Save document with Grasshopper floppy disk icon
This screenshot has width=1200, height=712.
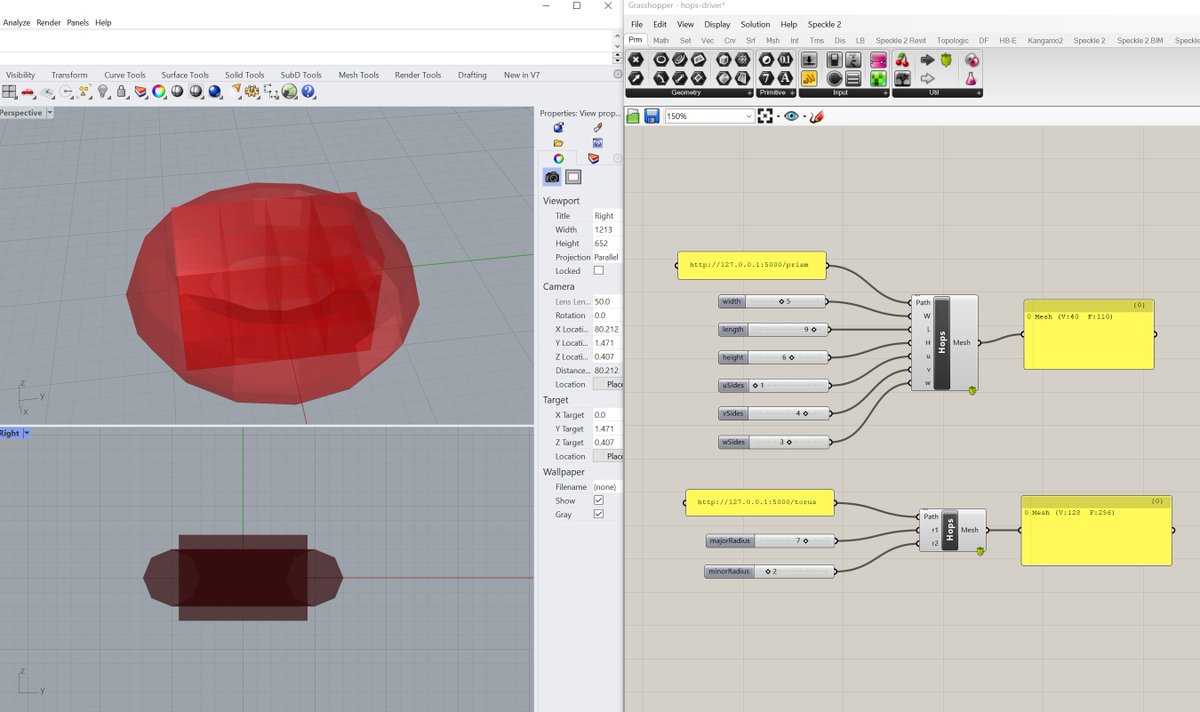coord(652,116)
